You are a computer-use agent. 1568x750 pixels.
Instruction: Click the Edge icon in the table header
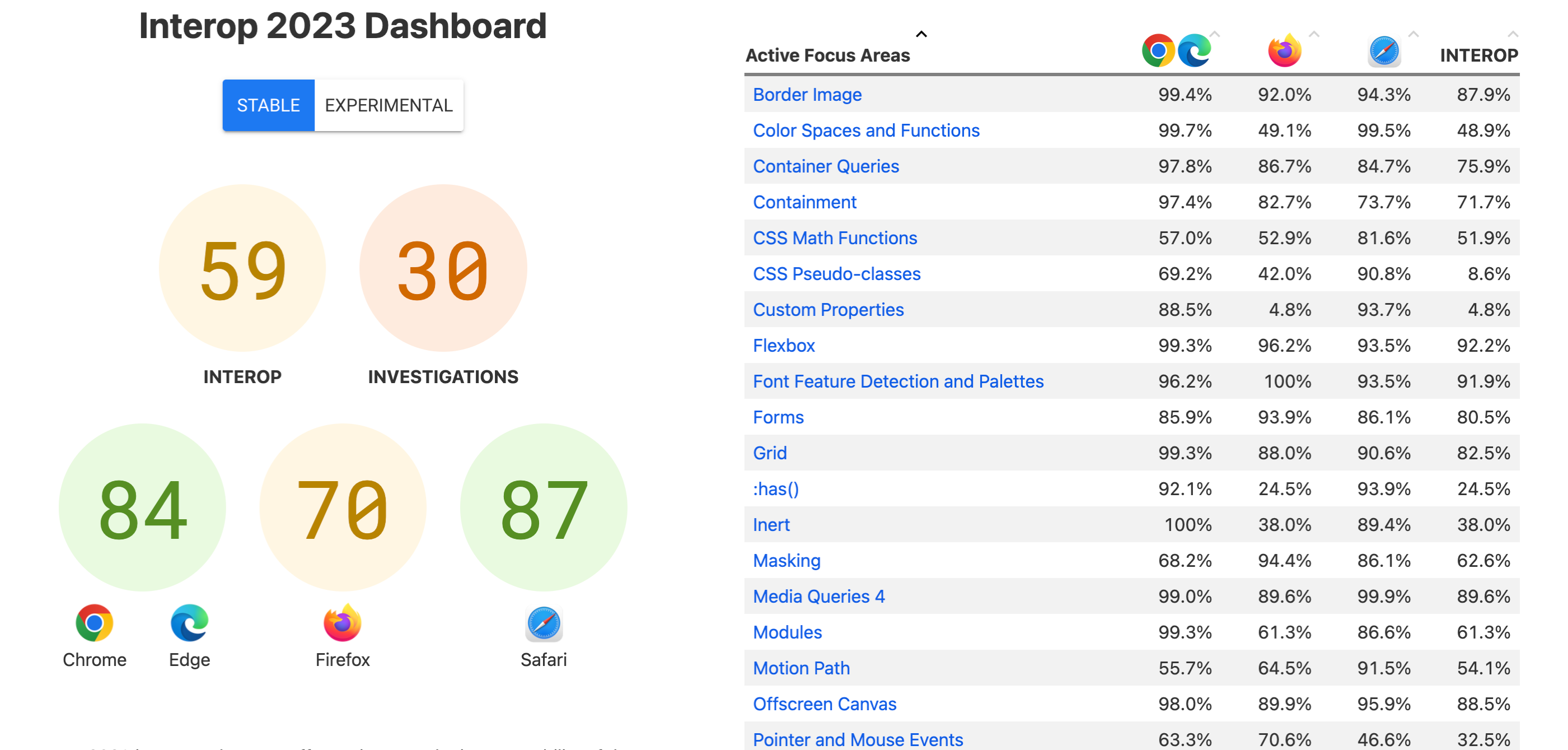click(x=1194, y=50)
